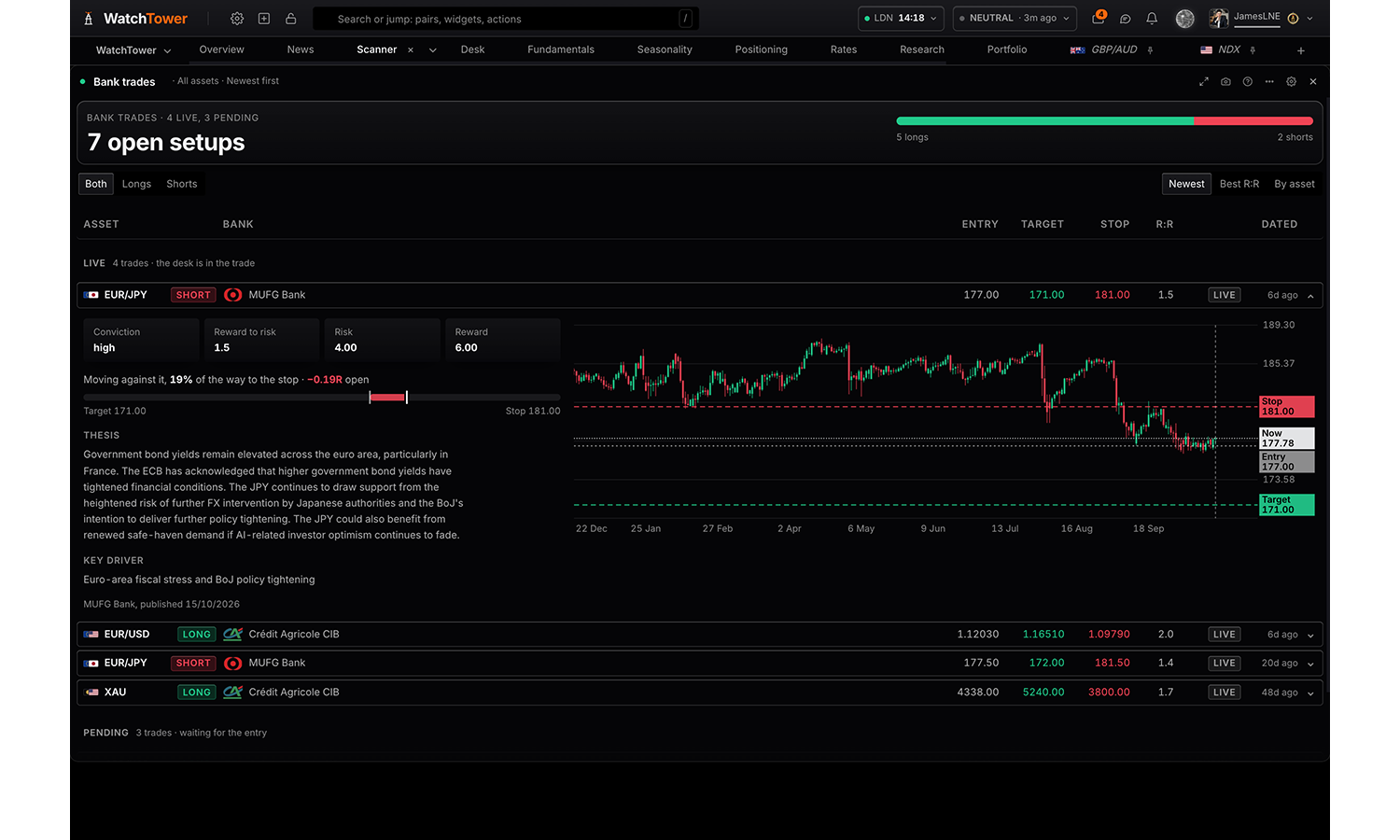
Task: Open help for the Bank trades widget
Action: coord(1248,82)
